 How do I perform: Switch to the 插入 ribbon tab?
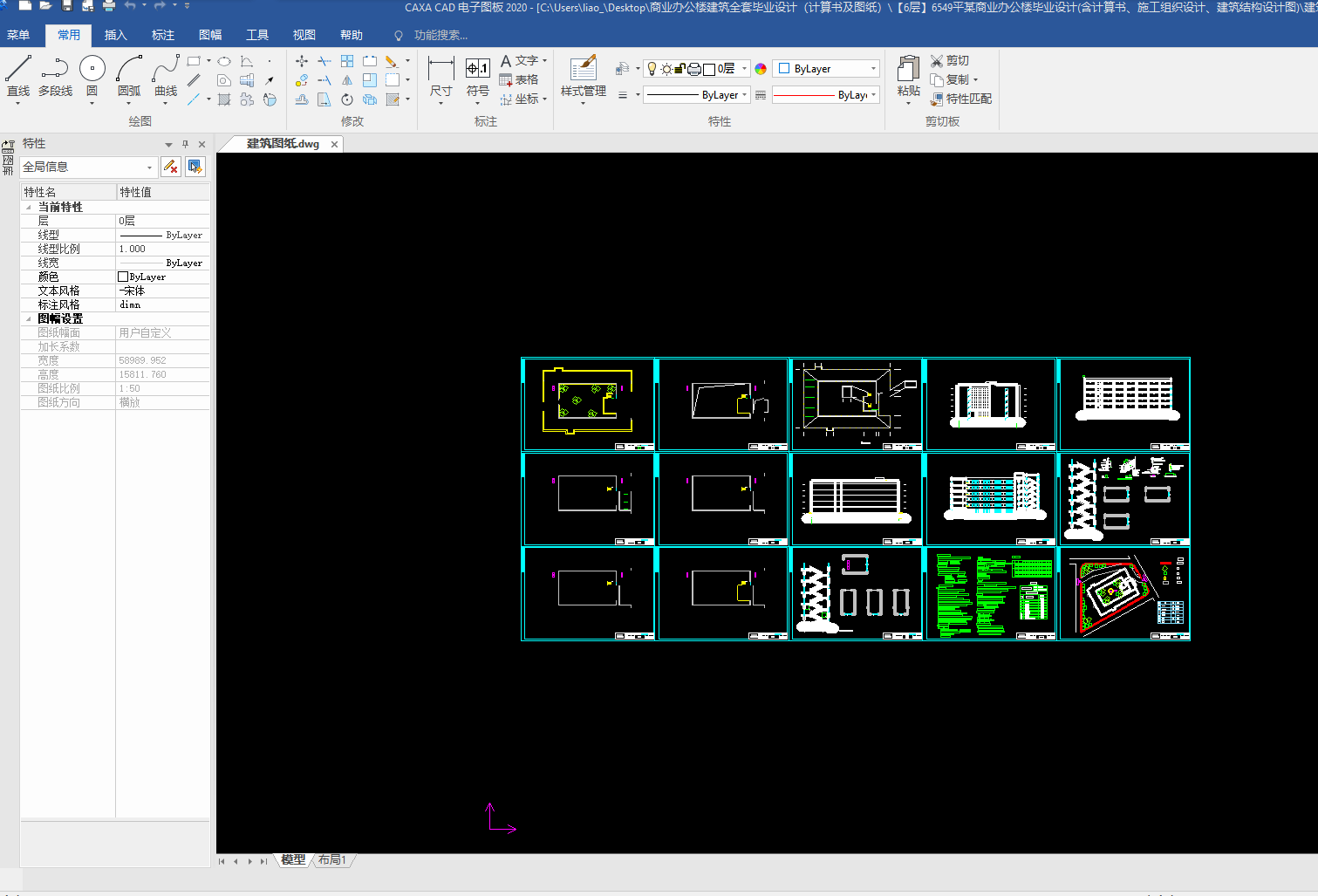(115, 35)
